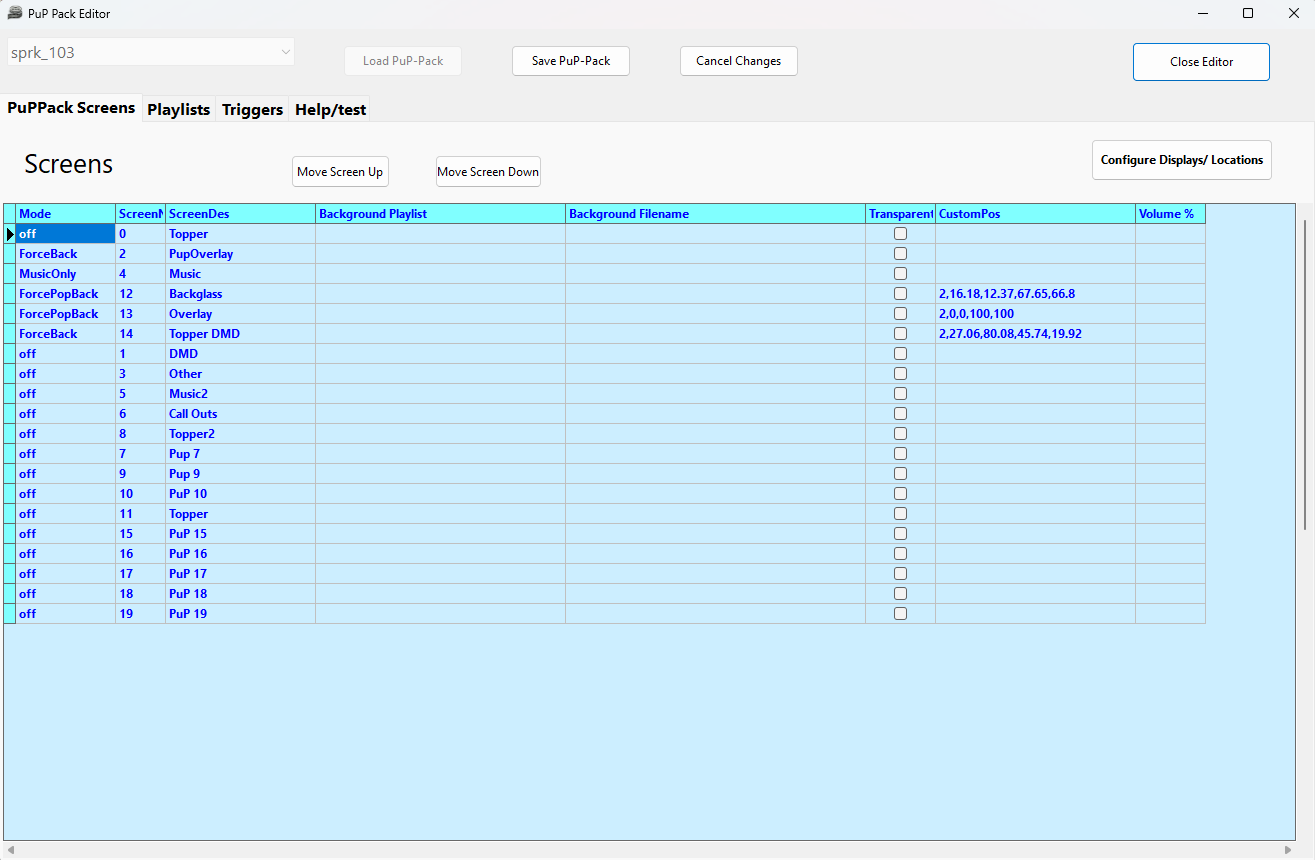Click Configure Displays/ Locations button
This screenshot has width=1315, height=860.
point(1181,160)
